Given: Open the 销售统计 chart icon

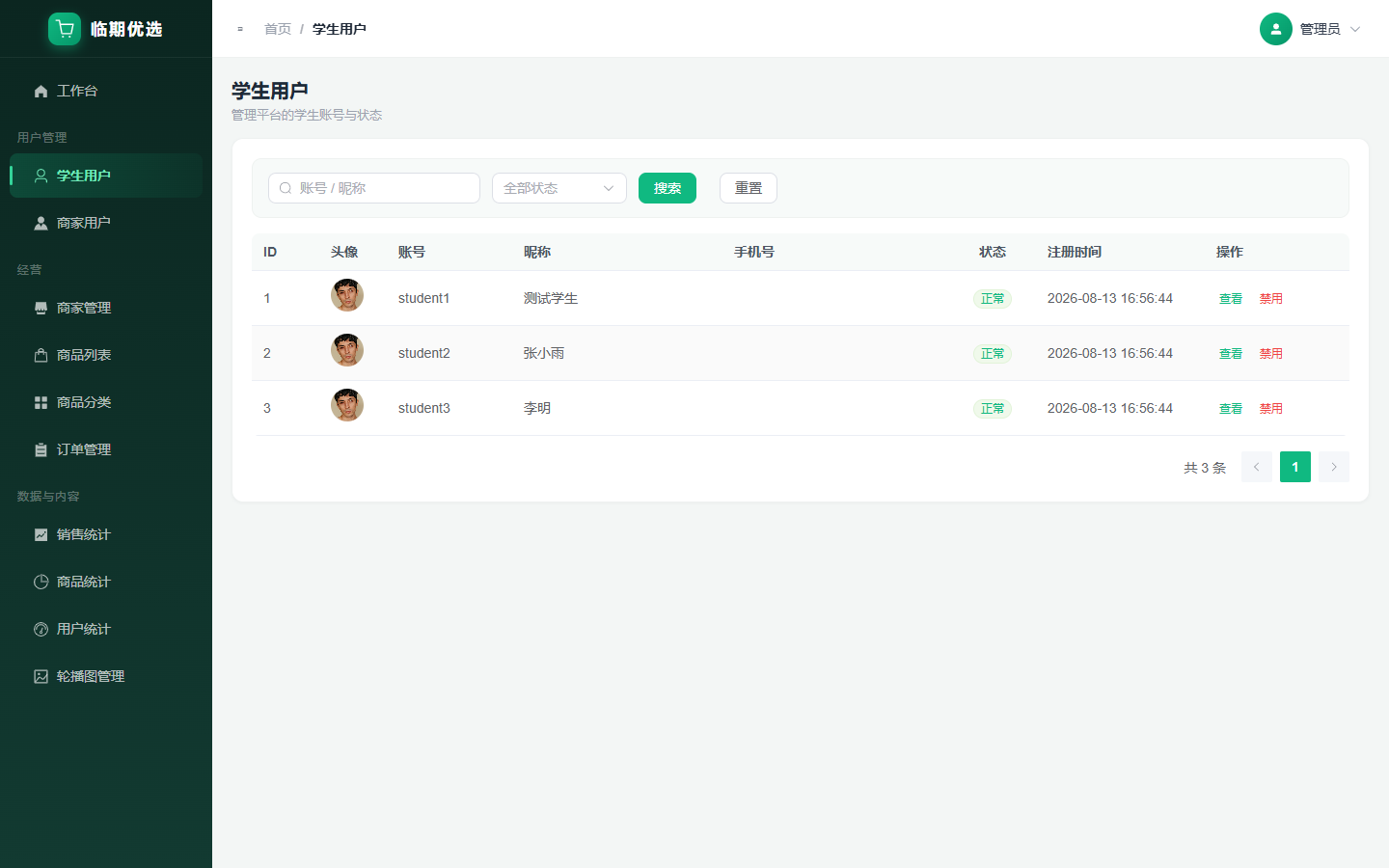Looking at the screenshot, I should point(41,534).
